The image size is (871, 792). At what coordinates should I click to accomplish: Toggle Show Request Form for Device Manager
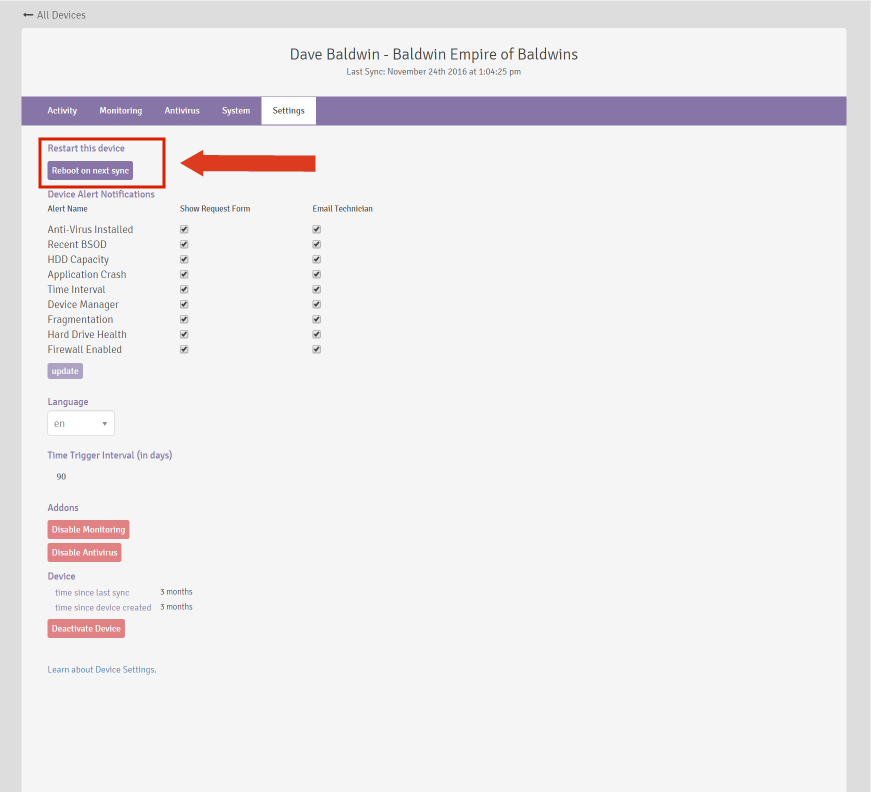(184, 304)
